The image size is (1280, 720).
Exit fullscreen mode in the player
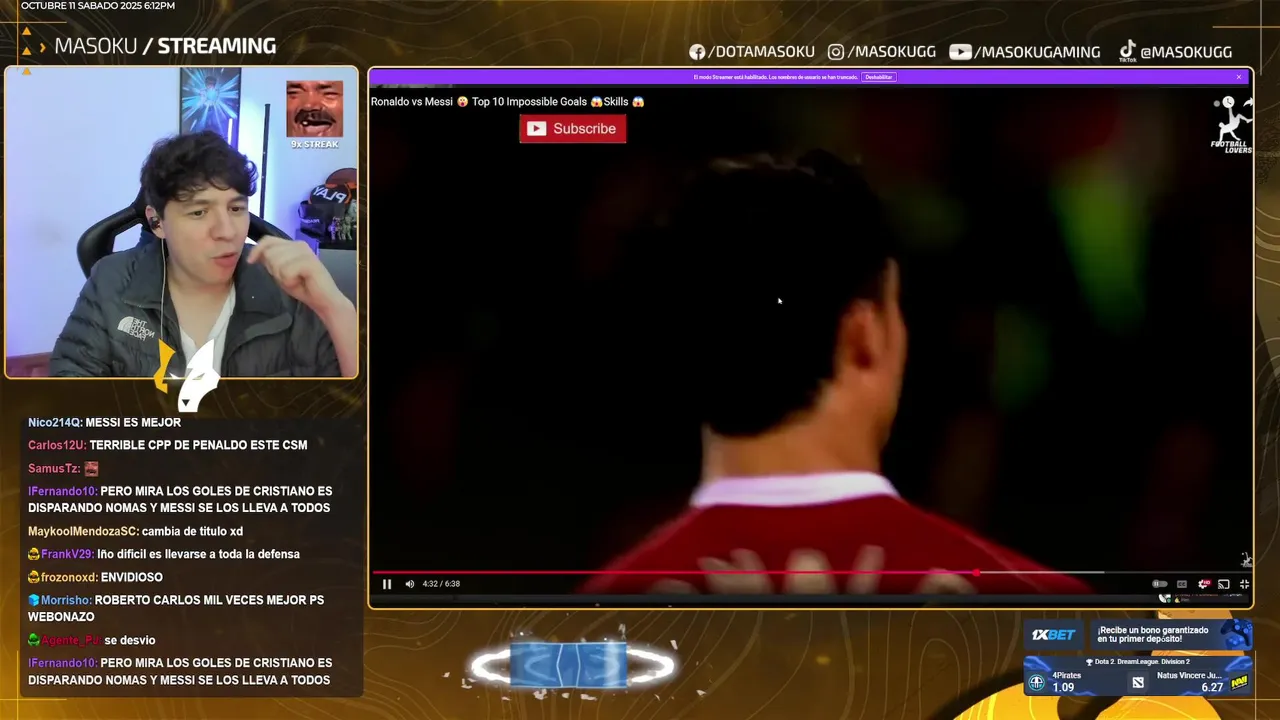pos(1245,584)
